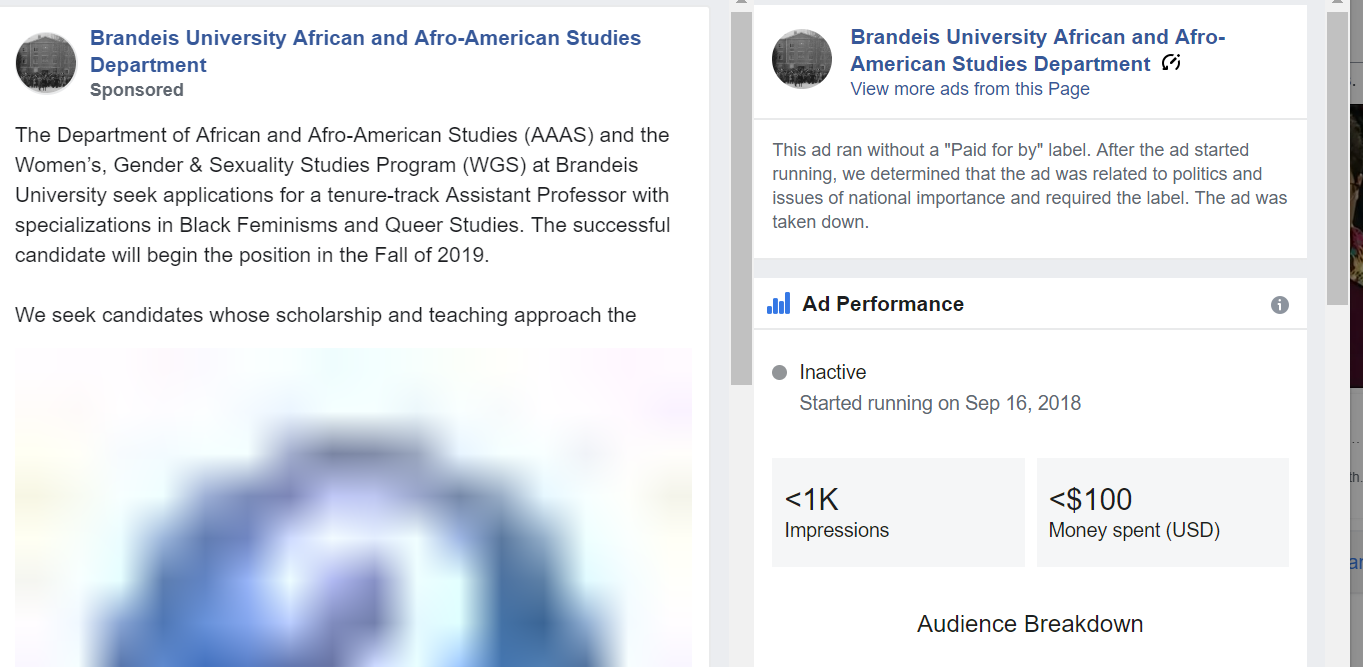Click the gauge icon beside the page name
The width and height of the screenshot is (1363, 667).
[x=1171, y=64]
